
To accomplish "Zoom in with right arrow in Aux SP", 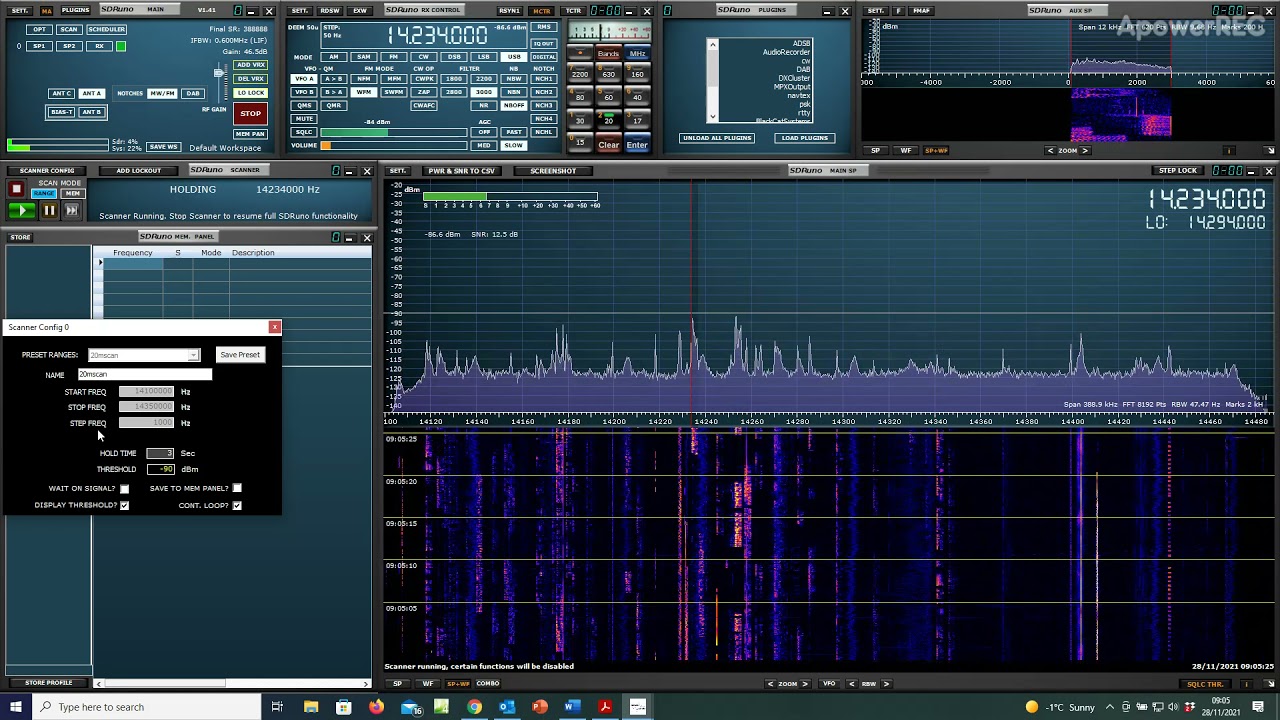I will tap(1085, 151).
